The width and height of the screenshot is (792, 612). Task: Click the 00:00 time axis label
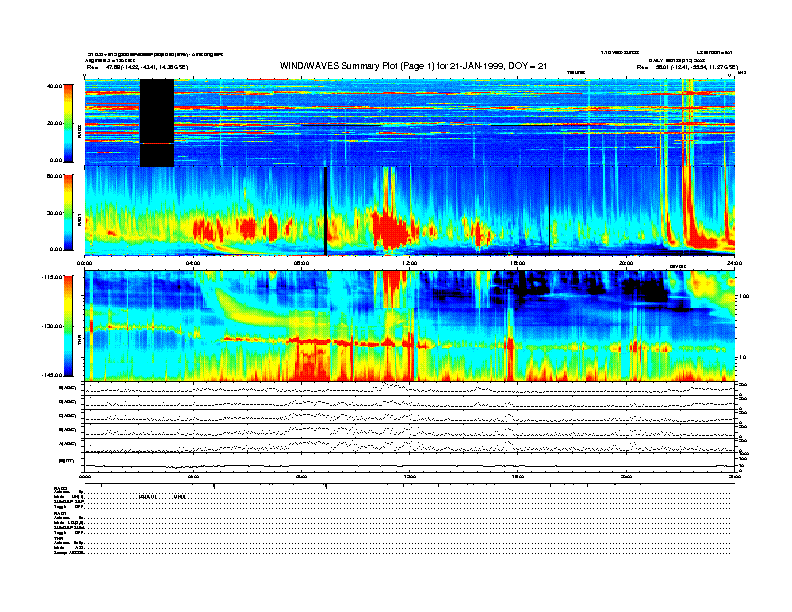tap(85, 263)
